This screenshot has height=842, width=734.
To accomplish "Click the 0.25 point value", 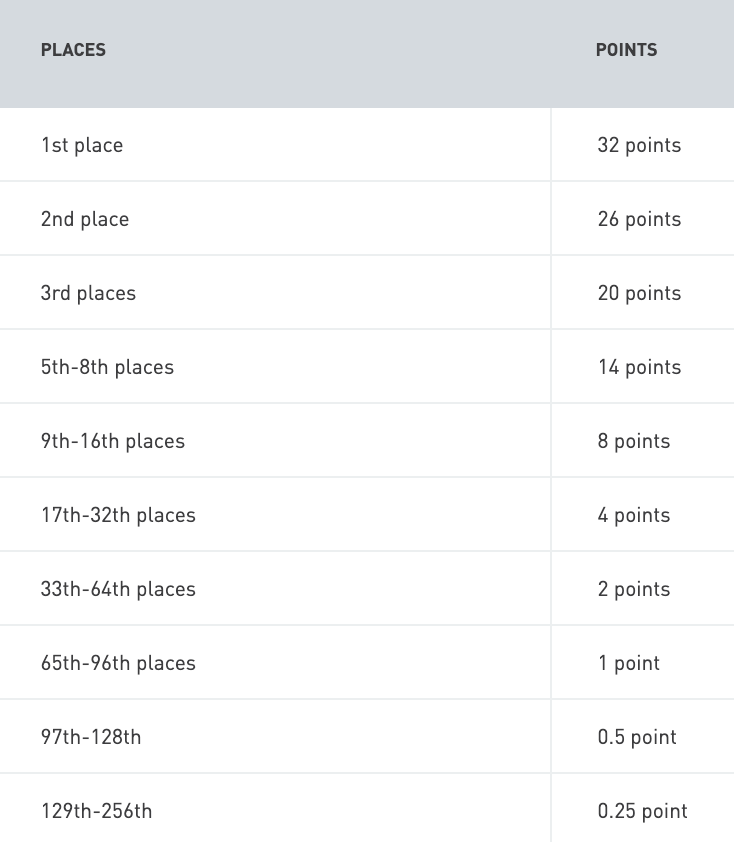I will [642, 811].
